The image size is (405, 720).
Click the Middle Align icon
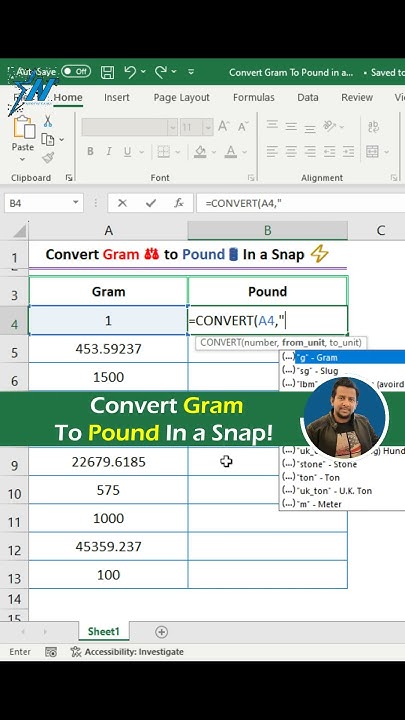291,126
